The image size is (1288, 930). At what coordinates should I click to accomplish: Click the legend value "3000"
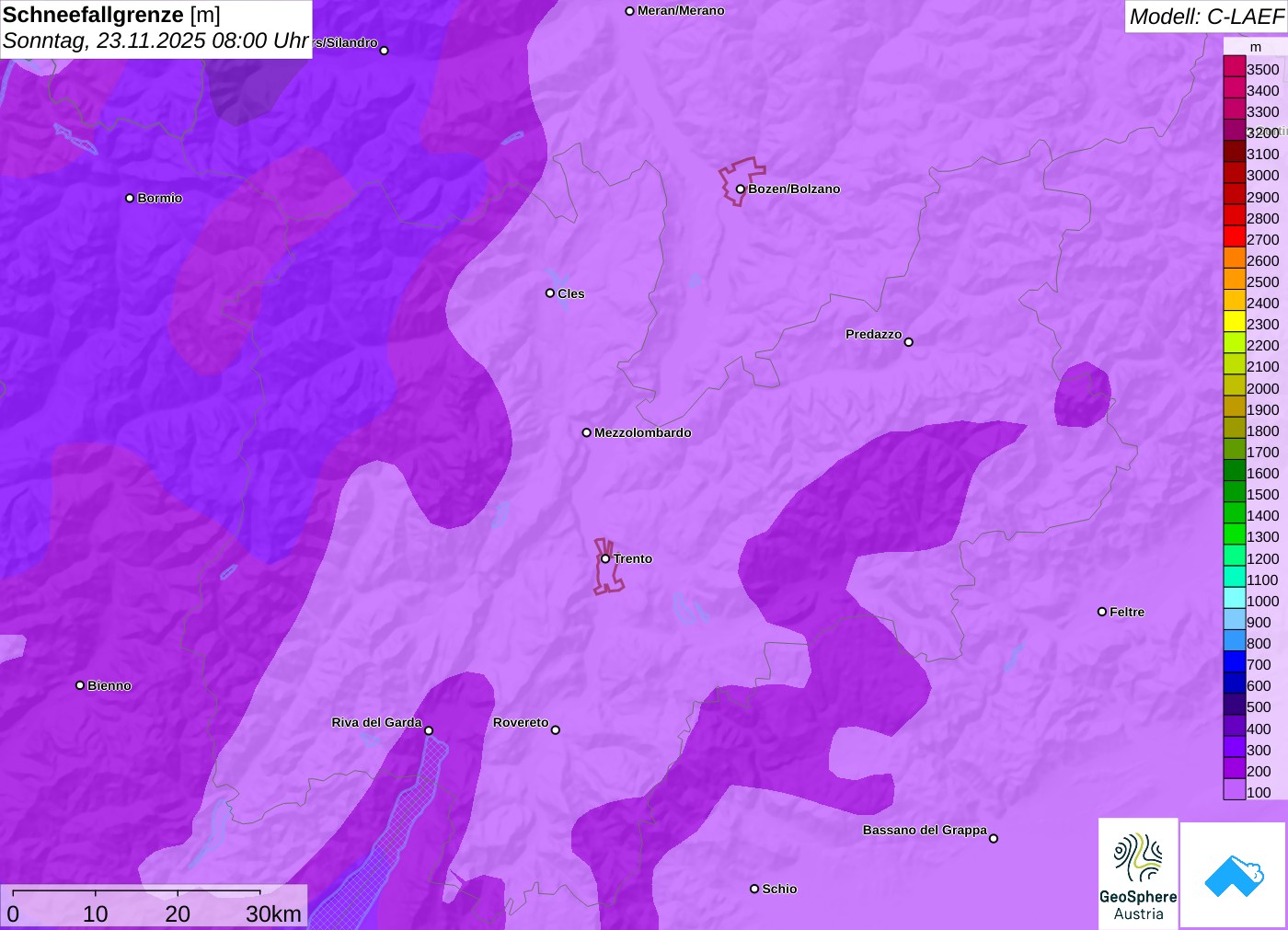1262,176
